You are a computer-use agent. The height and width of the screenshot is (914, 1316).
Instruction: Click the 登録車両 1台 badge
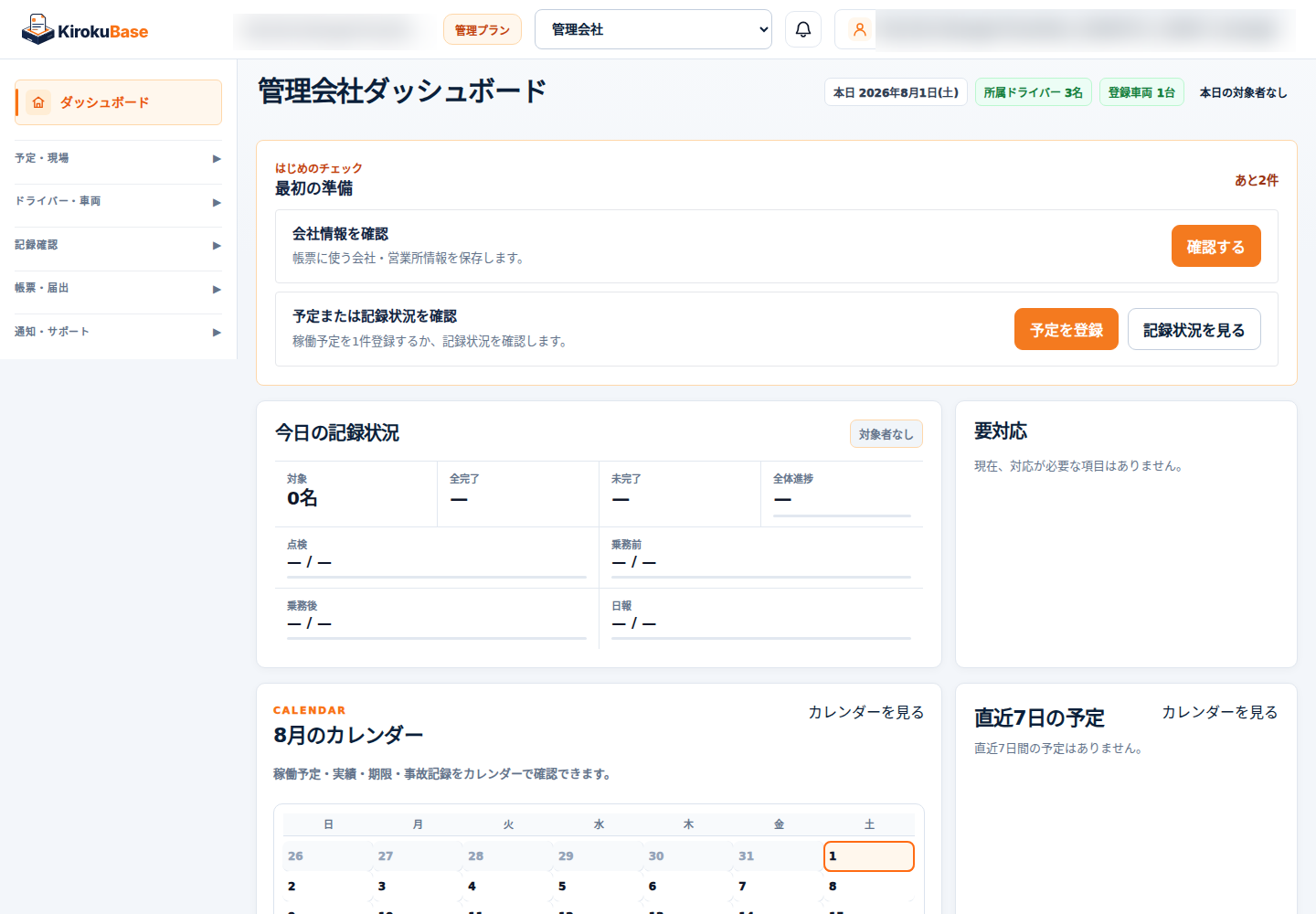[1141, 92]
